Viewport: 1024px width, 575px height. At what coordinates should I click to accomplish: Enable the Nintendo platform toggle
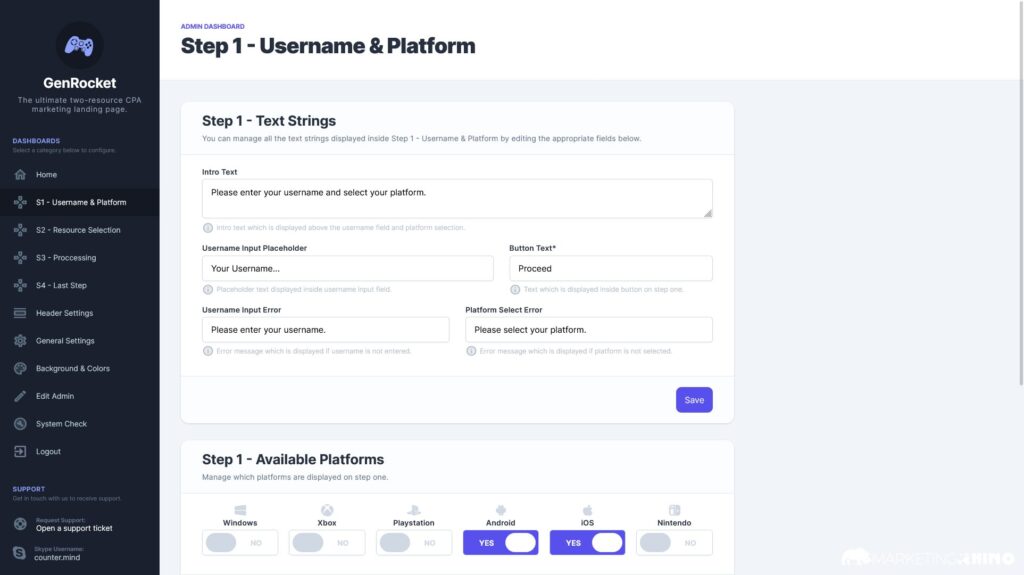coord(674,543)
